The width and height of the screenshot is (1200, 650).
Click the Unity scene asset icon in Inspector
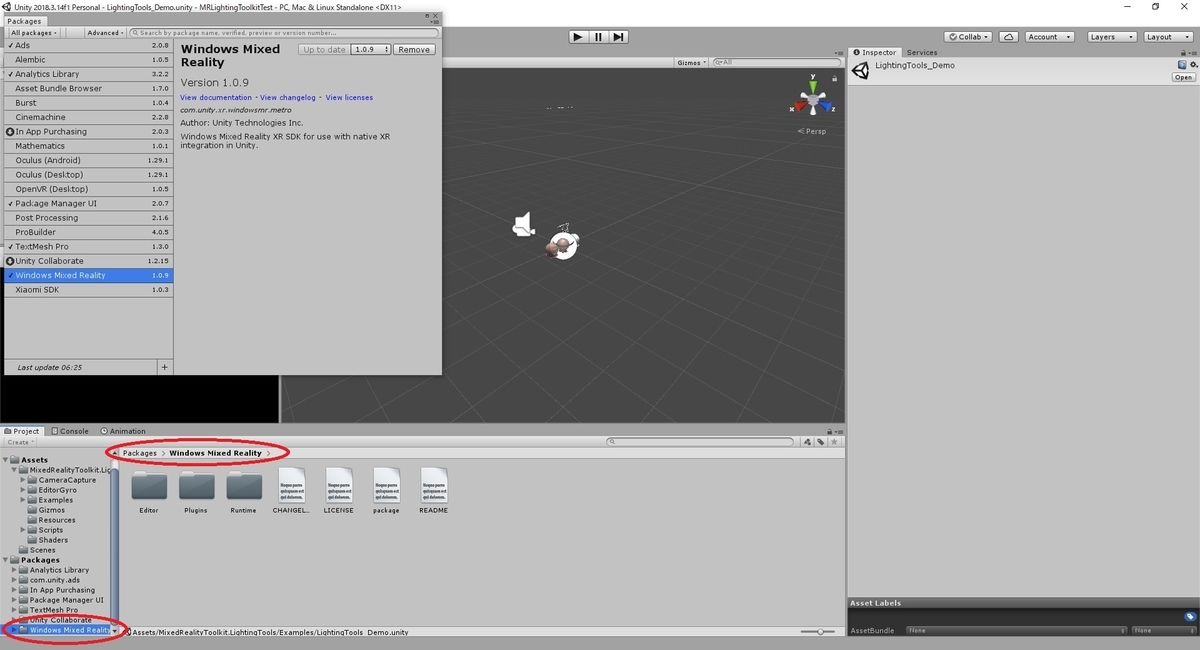coord(861,70)
